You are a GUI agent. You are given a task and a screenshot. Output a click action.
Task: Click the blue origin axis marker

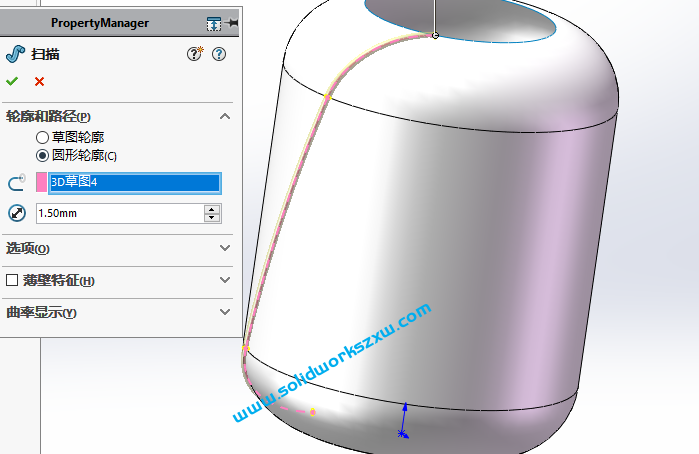pyautogui.click(x=403, y=433)
